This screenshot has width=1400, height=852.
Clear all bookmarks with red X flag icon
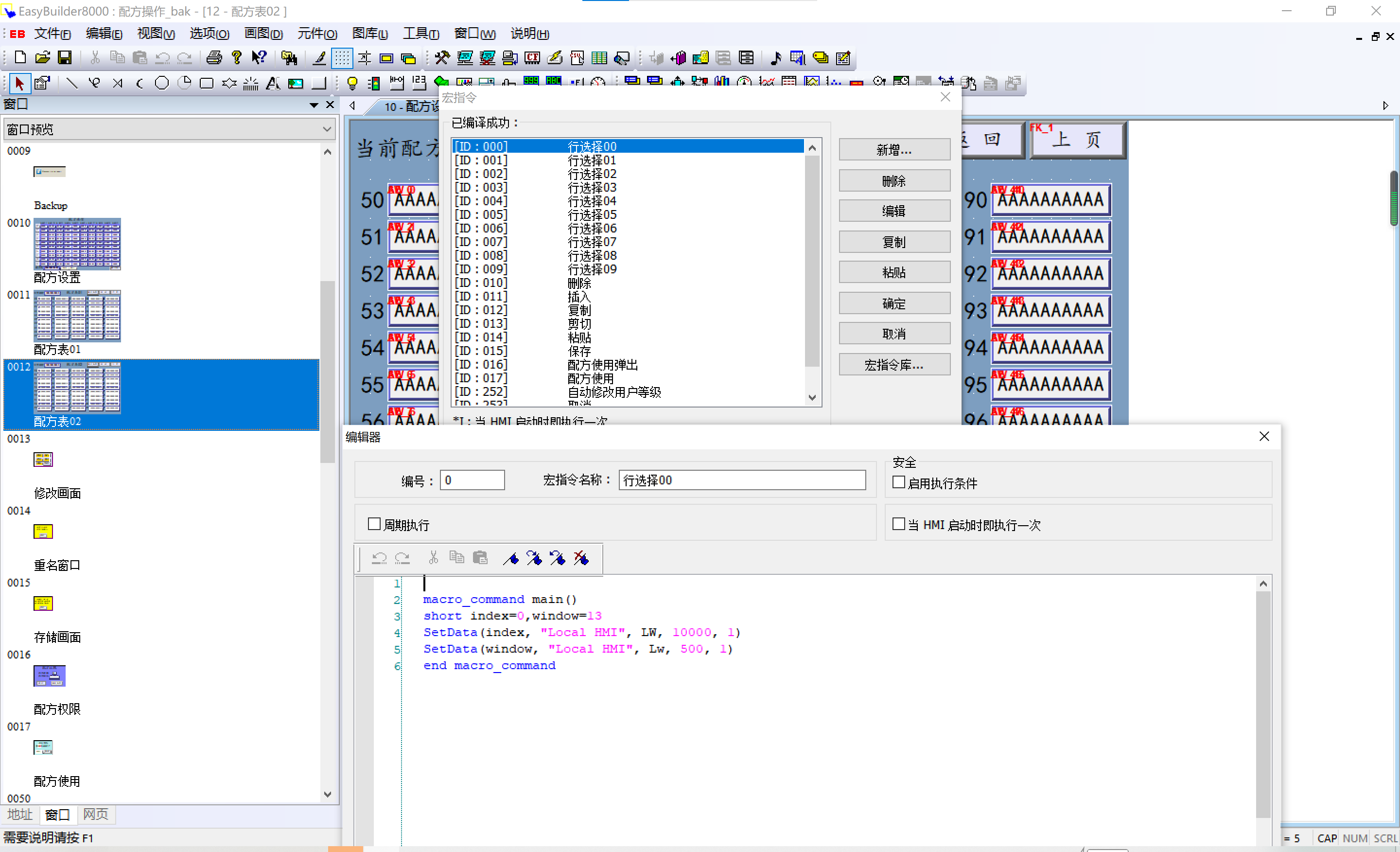(581, 559)
